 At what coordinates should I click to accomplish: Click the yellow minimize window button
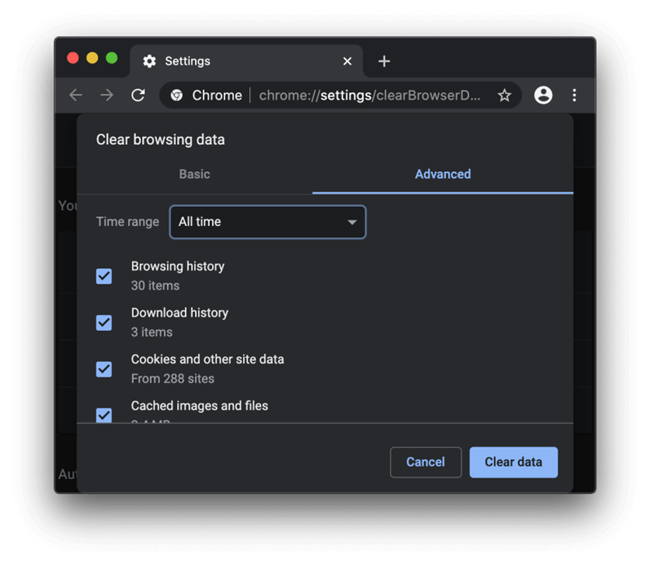[x=92, y=58]
